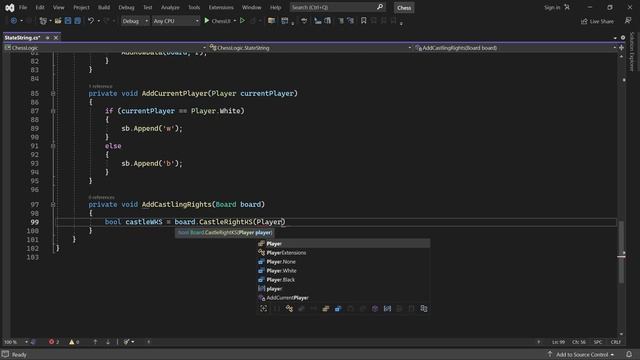The height and width of the screenshot is (360, 640).
Task: Click the New Project toolbar icon
Action: 43,20
